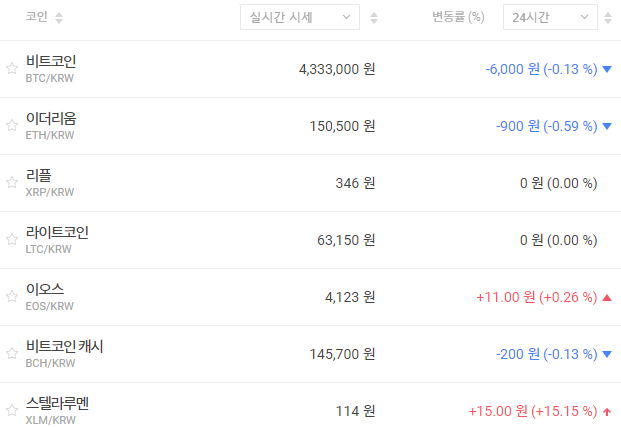Screen dimensions: 621x427
Task: Sort list by coin name arrows
Action: click(x=58, y=18)
